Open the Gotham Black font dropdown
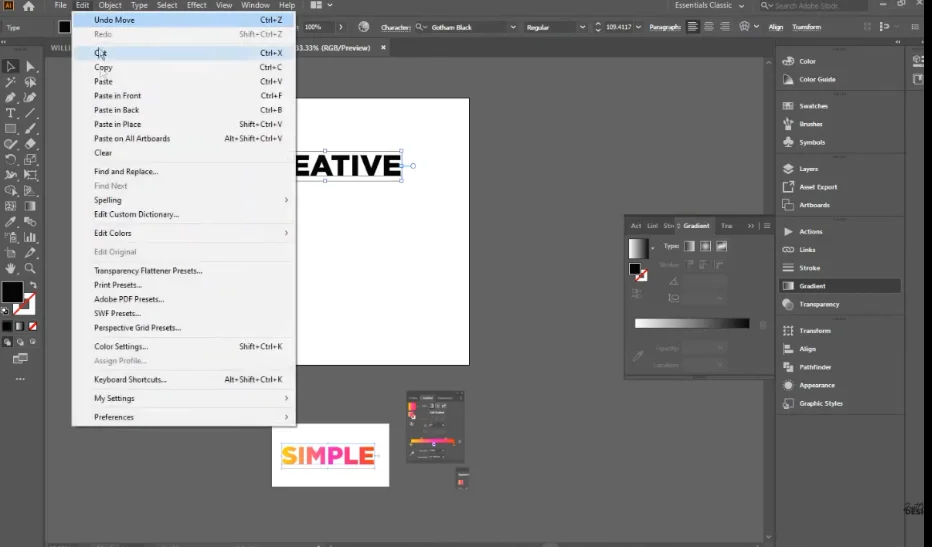932x547 pixels. pyautogui.click(x=512, y=27)
